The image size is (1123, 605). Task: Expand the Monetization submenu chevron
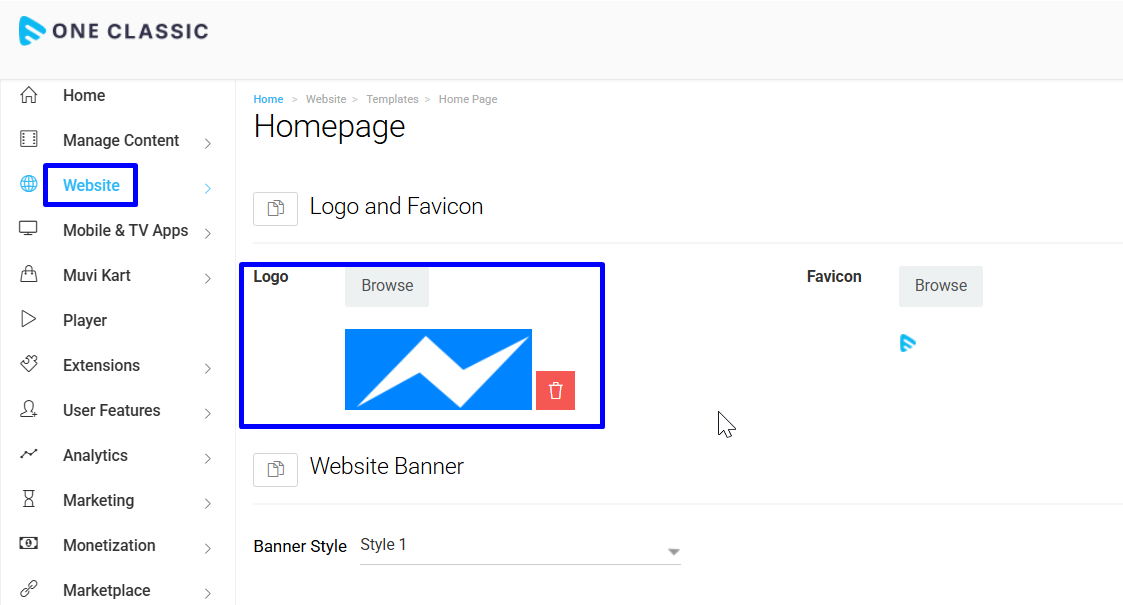point(207,548)
